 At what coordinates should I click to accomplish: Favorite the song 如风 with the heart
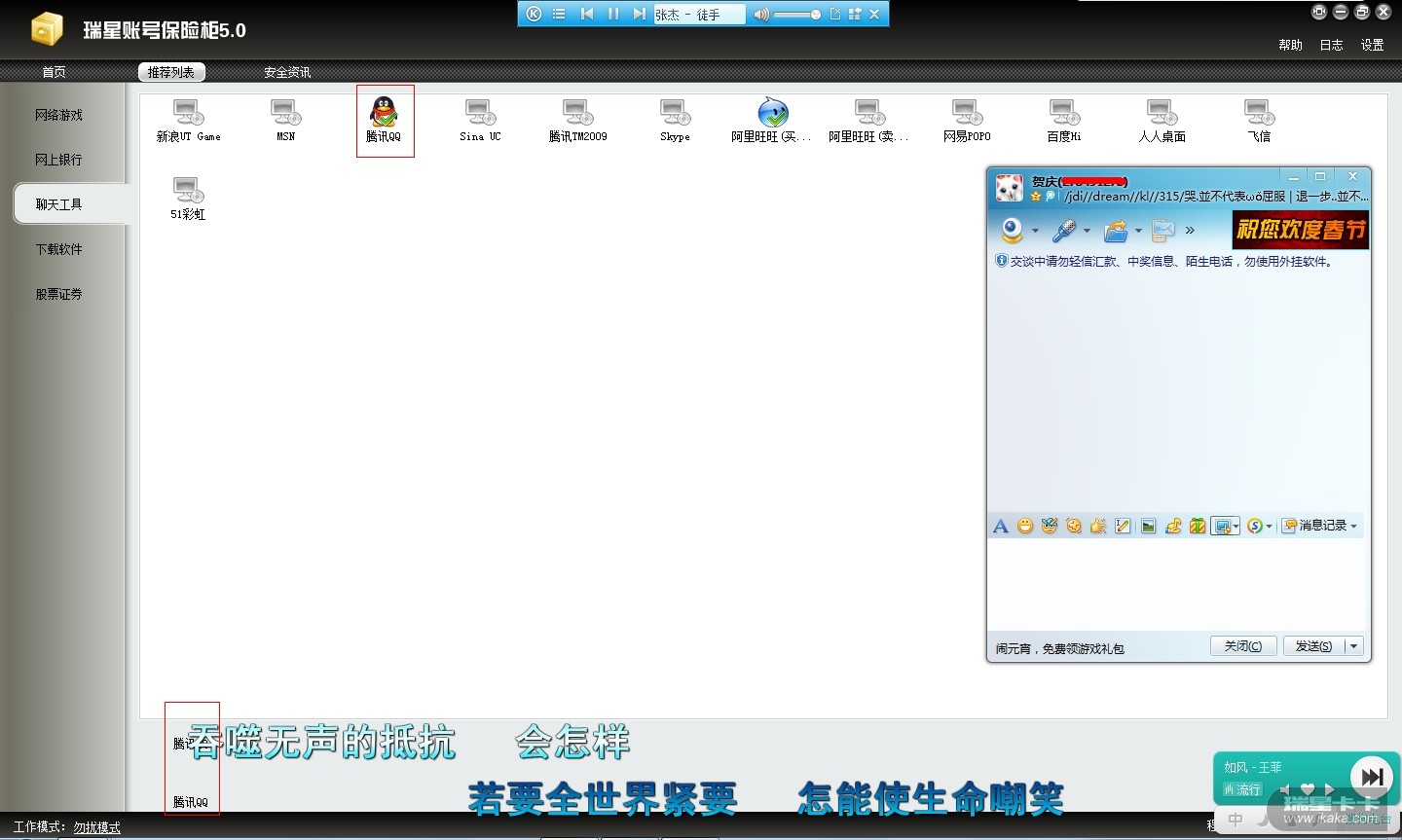pyautogui.click(x=1308, y=789)
